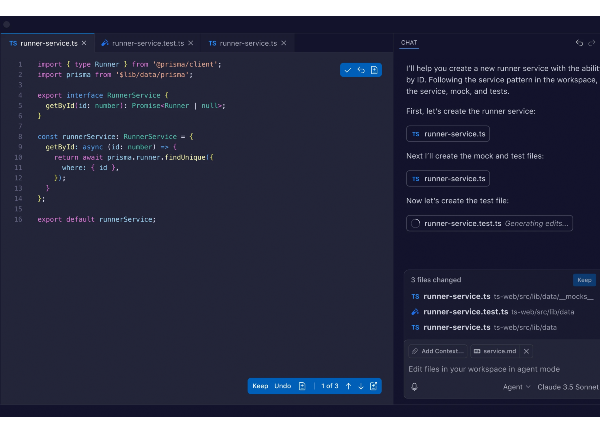Remove the service.md context with the X

pos(526,351)
